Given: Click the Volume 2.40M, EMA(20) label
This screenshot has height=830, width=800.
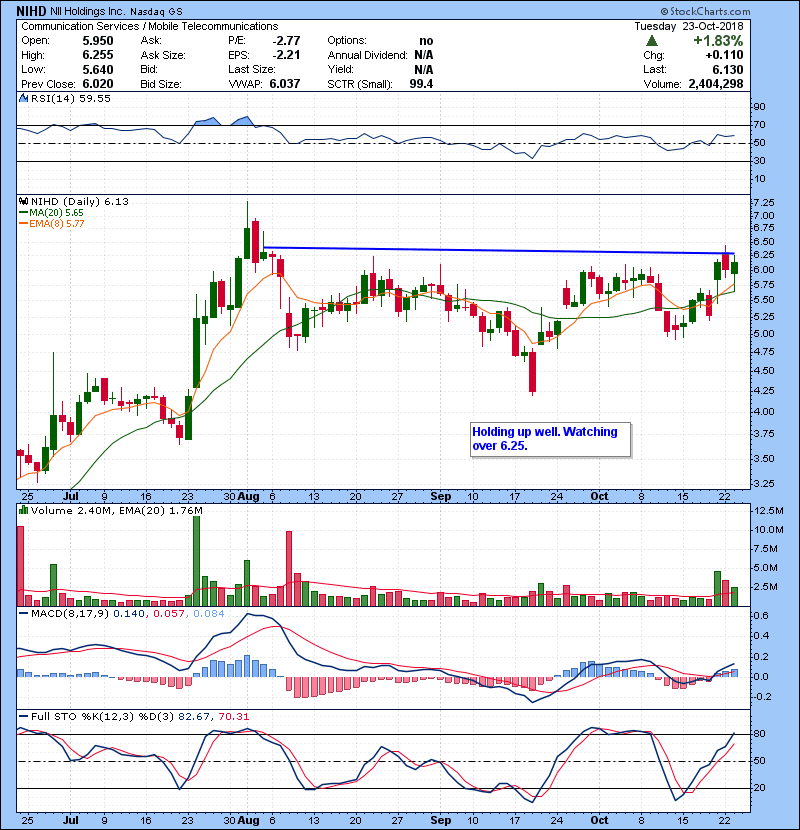Looking at the screenshot, I should coord(116,510).
